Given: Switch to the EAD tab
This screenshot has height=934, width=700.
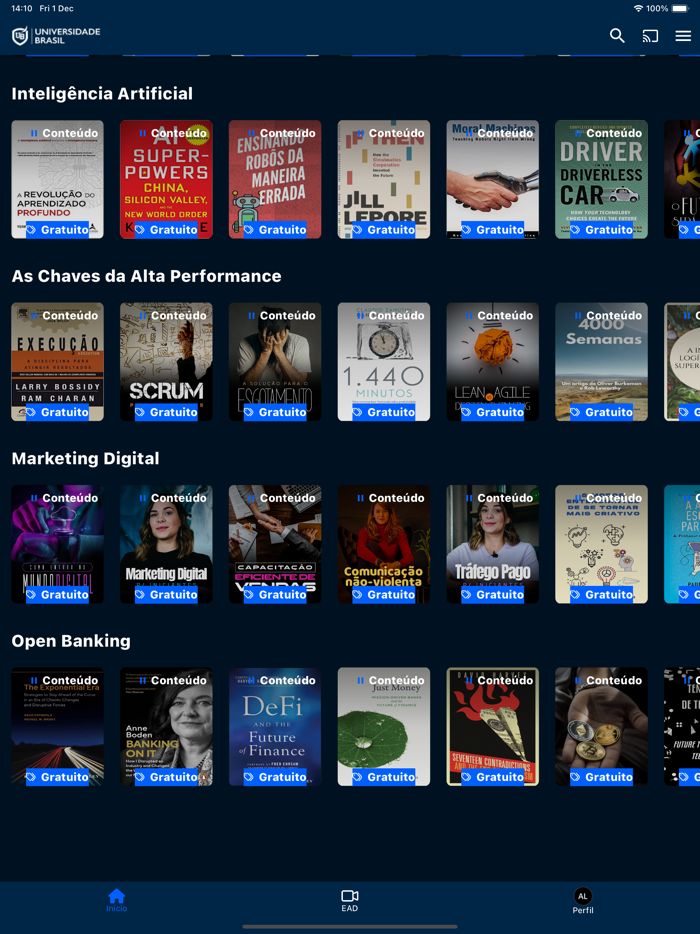Looking at the screenshot, I should [350, 901].
